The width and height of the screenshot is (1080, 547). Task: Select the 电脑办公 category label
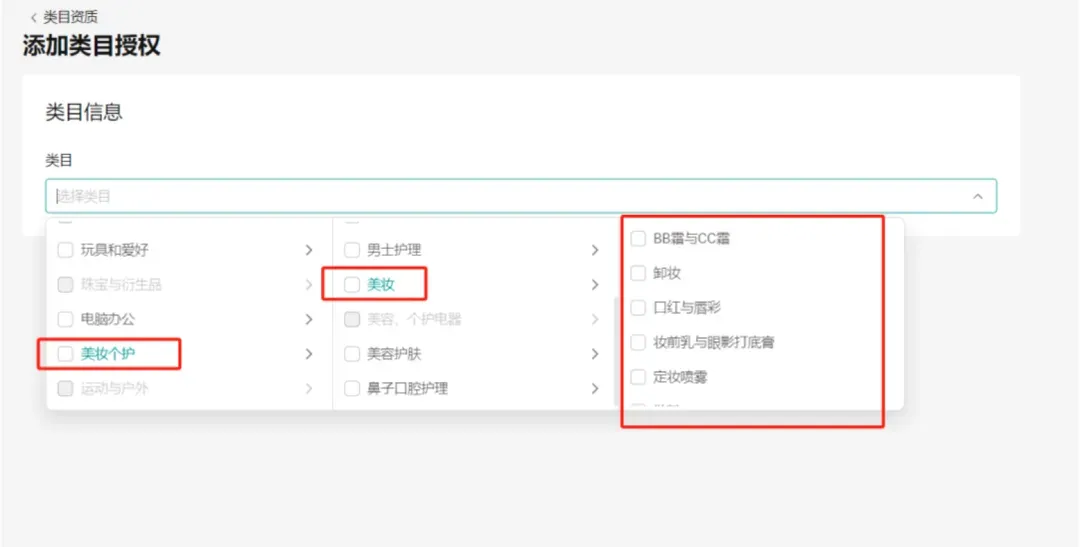click(x=108, y=319)
